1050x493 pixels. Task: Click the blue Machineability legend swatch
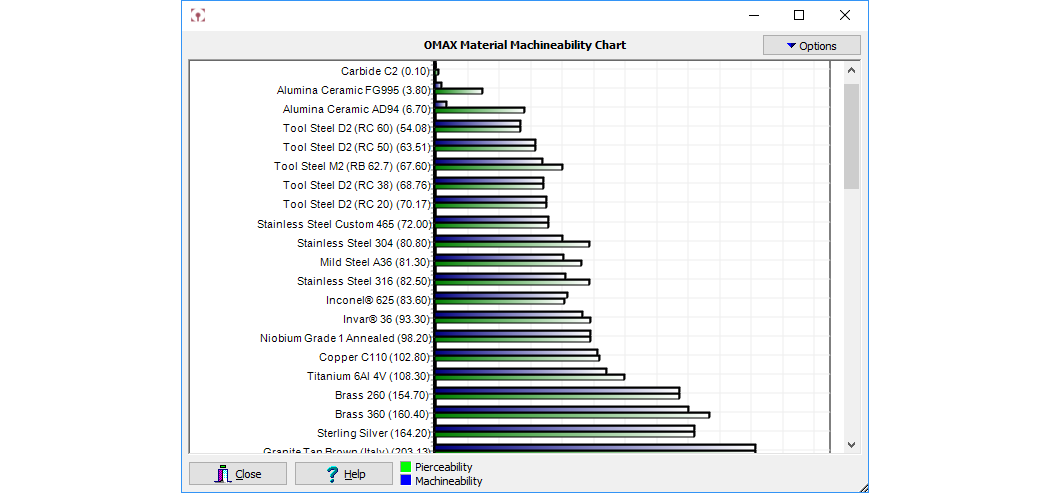pyautogui.click(x=406, y=481)
